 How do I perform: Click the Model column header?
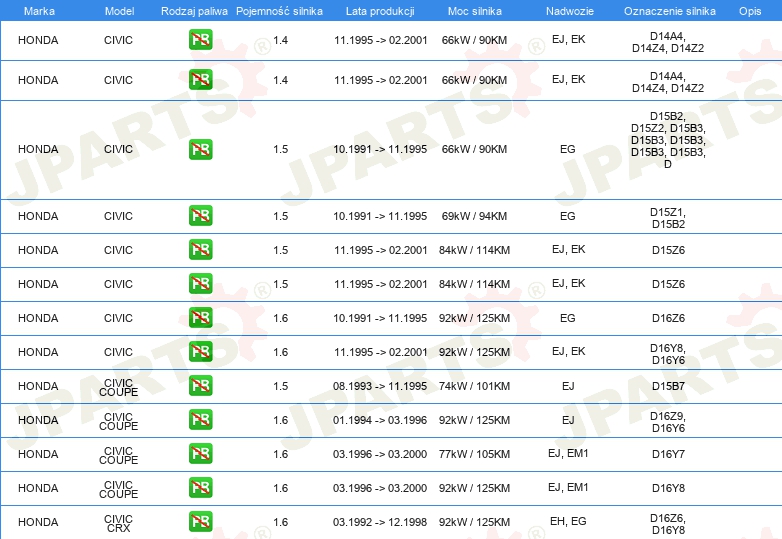(119, 11)
